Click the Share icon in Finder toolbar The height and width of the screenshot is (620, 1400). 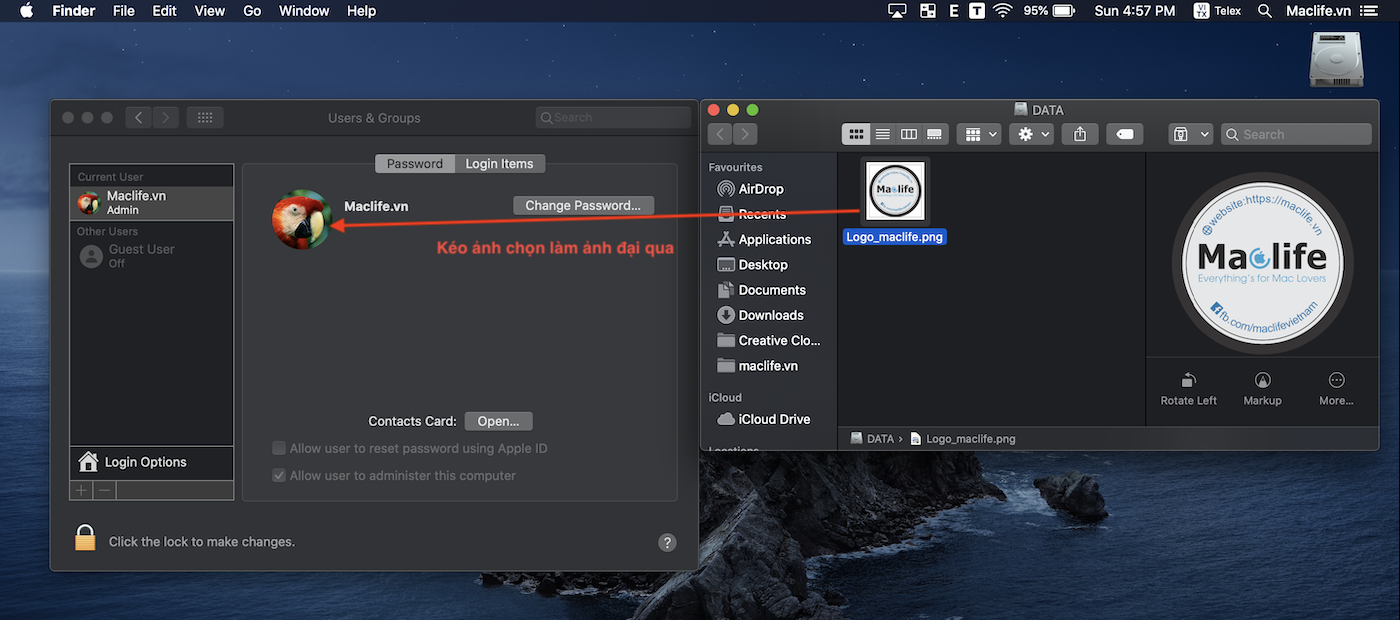click(x=1079, y=133)
